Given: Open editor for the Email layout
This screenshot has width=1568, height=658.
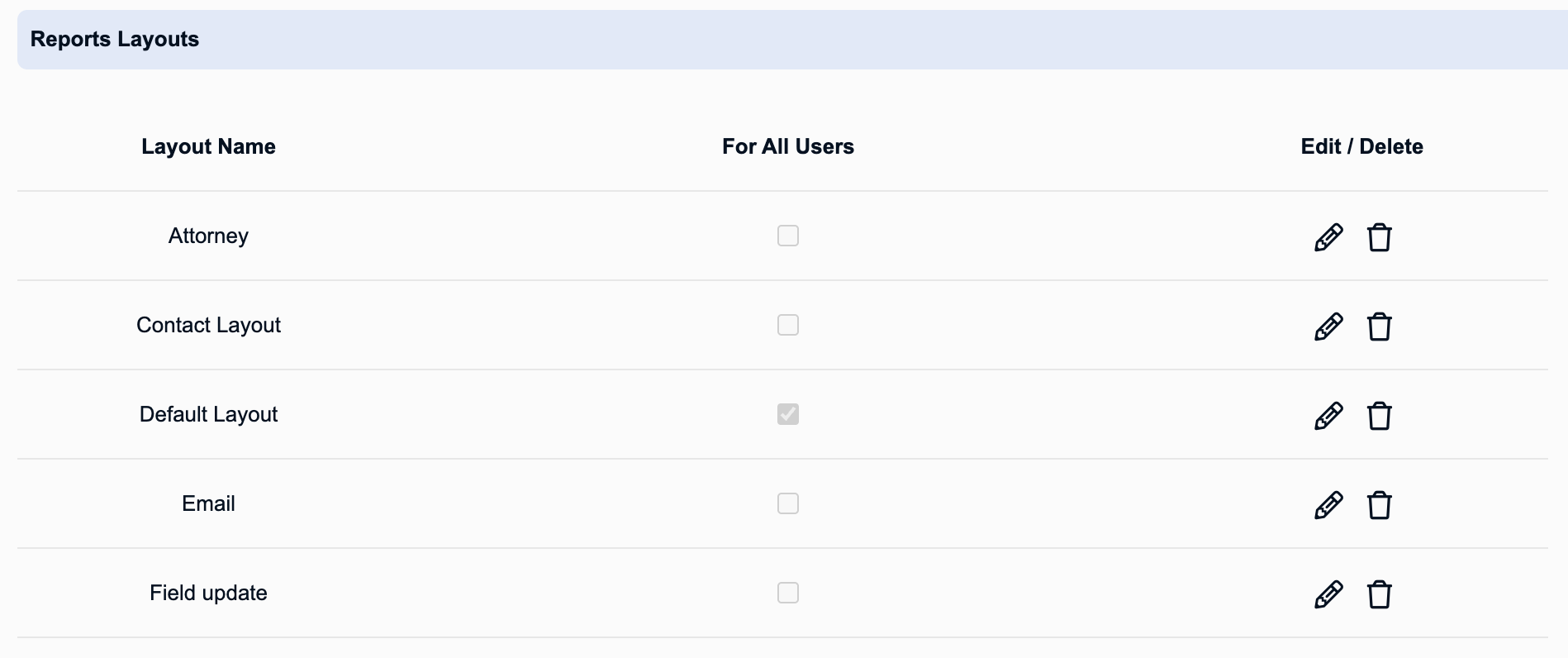Looking at the screenshot, I should point(1328,505).
